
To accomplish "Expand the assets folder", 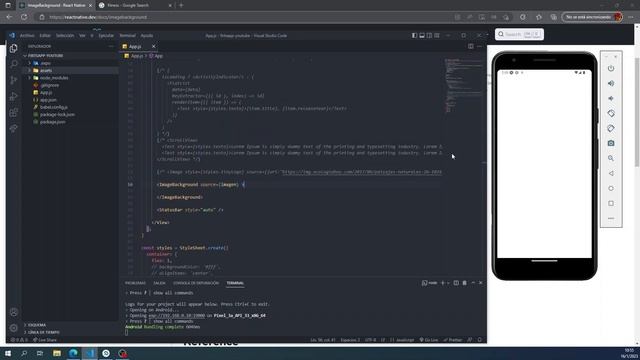I will click(x=29, y=71).
